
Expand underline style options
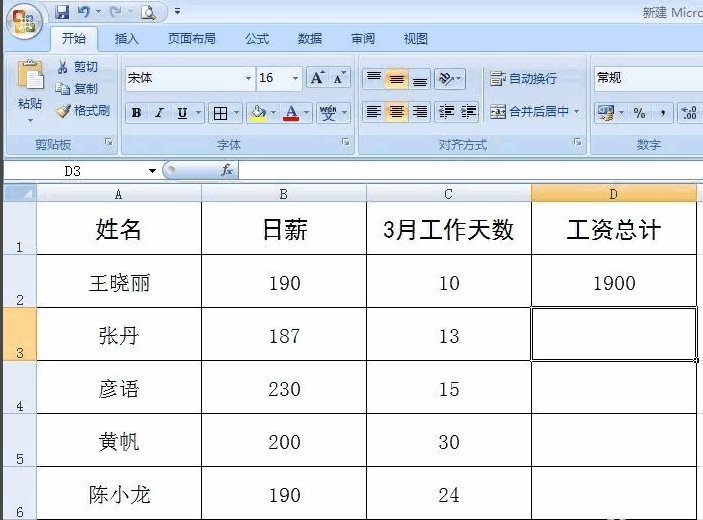pos(198,113)
